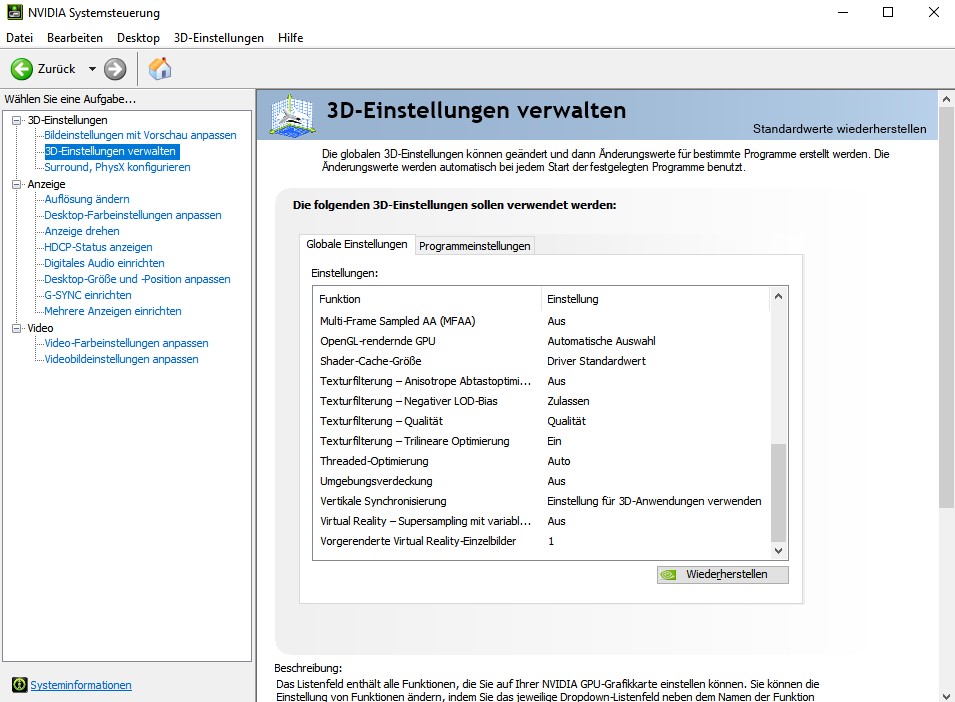
Task: Click the Einstellung column header
Action: tap(655, 299)
